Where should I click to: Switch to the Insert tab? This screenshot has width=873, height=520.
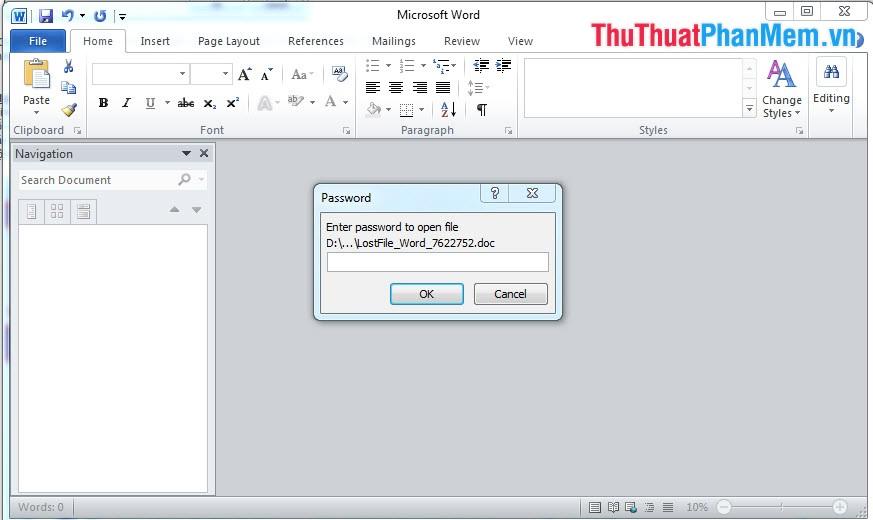pos(155,41)
